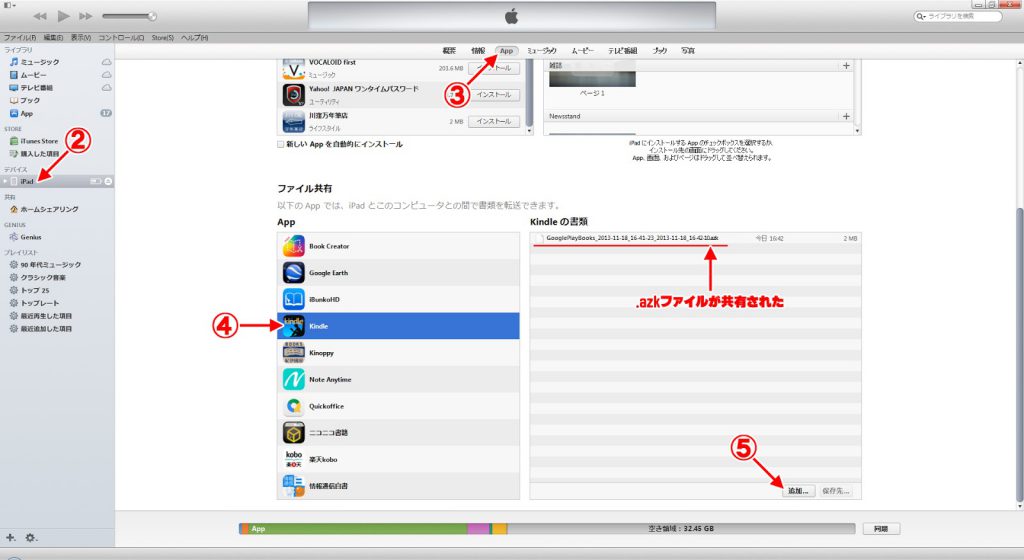The height and width of the screenshot is (560, 1024).
Task: Click the 同期 button
Action: pyautogui.click(x=881, y=529)
